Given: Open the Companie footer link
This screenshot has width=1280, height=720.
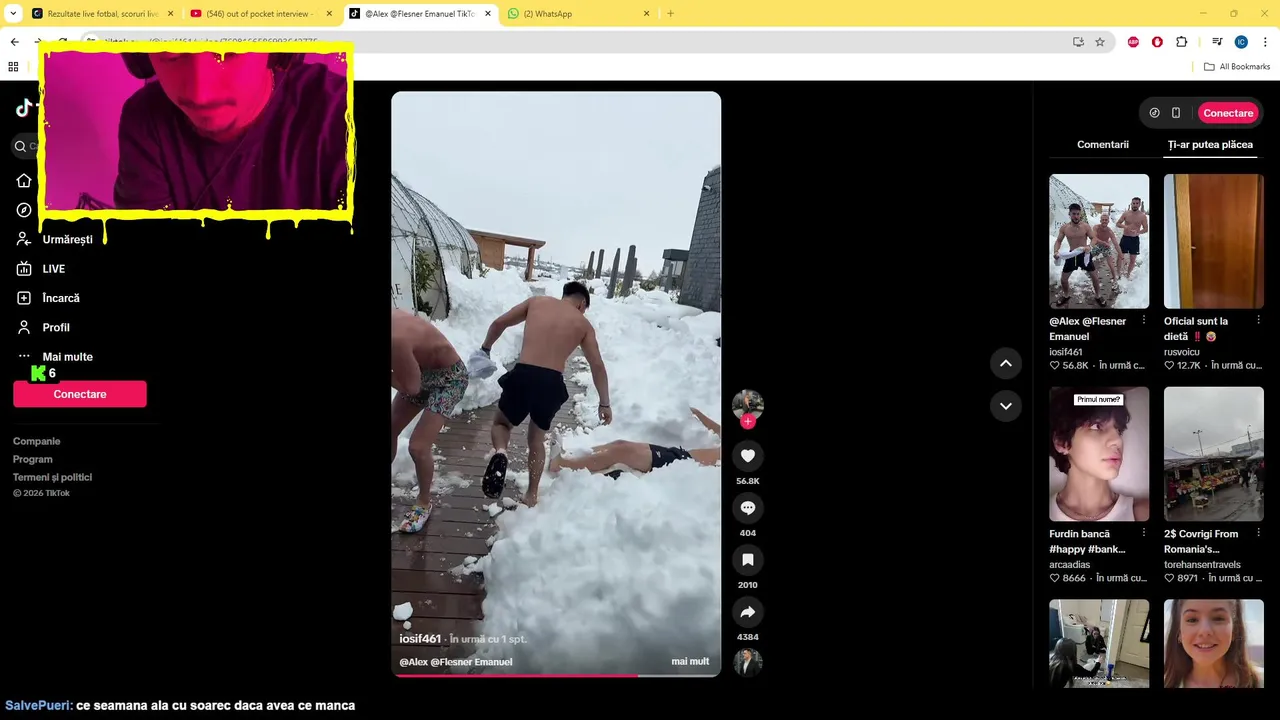Looking at the screenshot, I should click(37, 441).
